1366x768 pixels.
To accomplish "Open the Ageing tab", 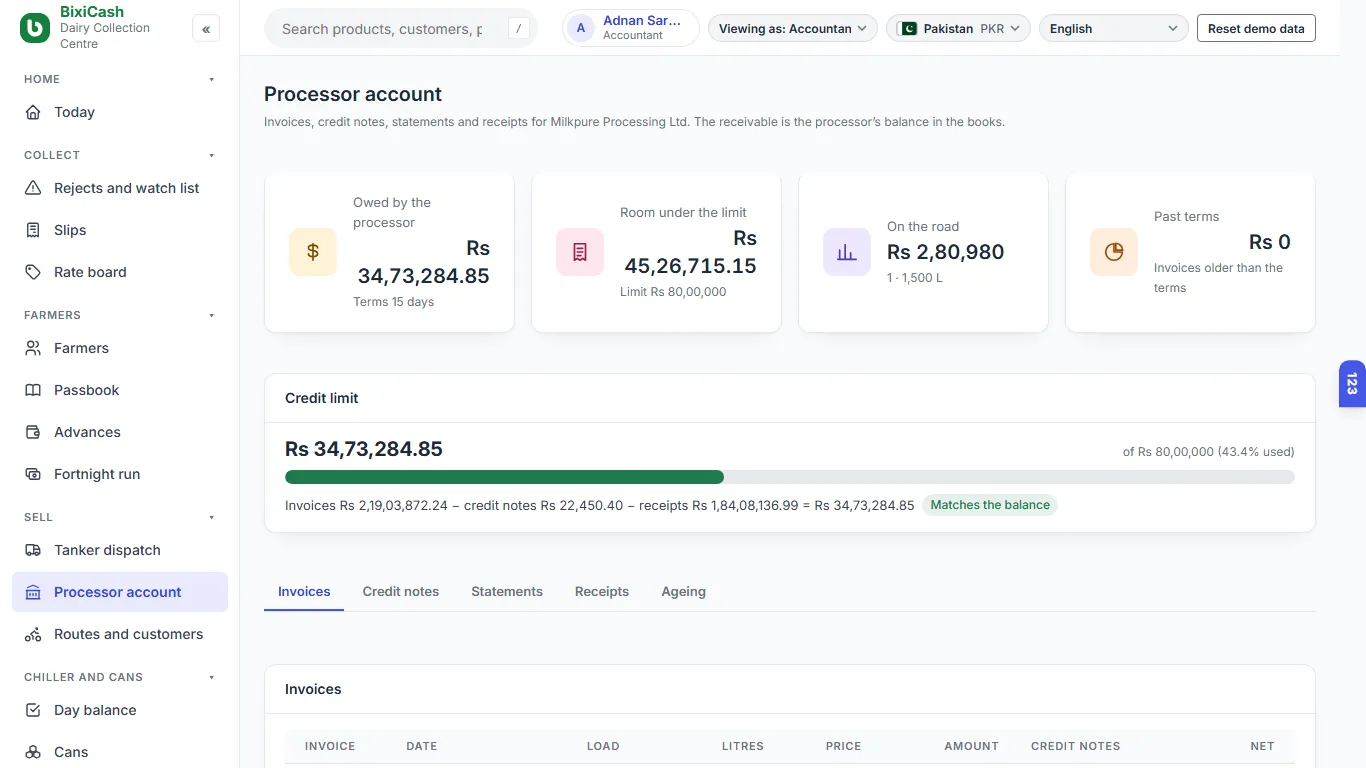I will (684, 592).
